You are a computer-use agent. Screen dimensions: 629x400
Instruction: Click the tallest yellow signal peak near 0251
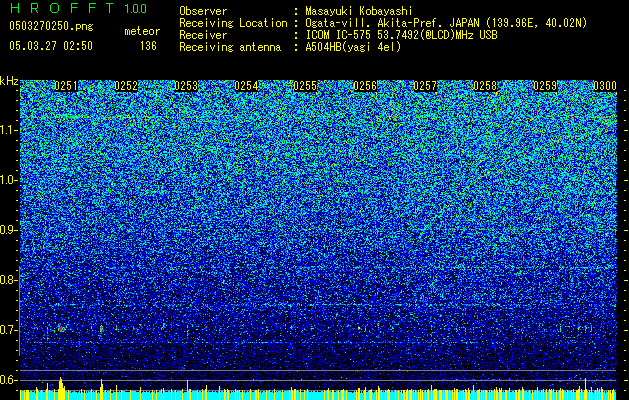pyautogui.click(x=61, y=388)
